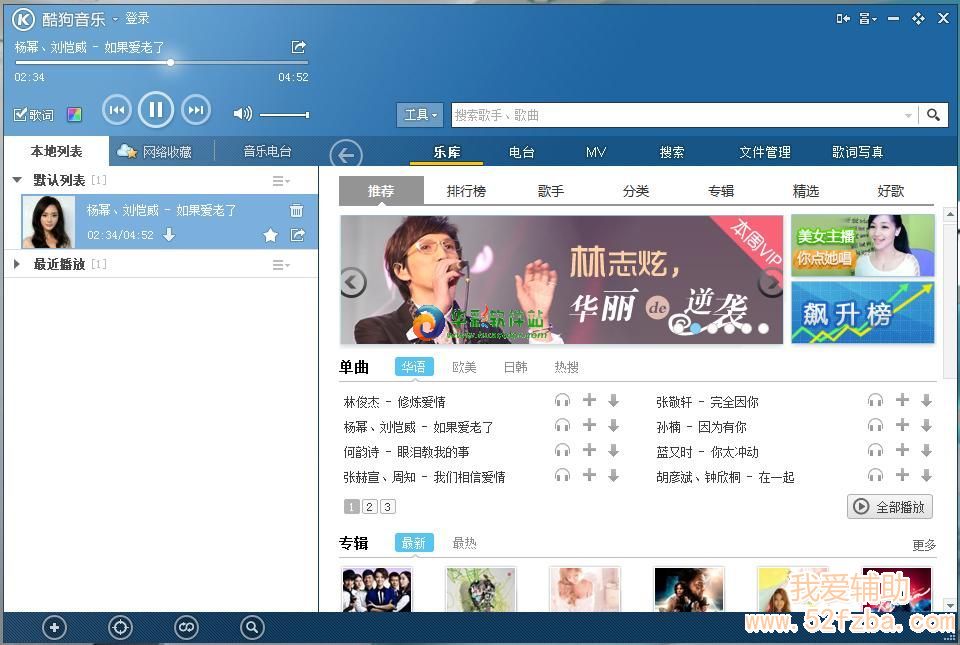
Task: Open the 歌词写真 tab
Action: (x=857, y=152)
